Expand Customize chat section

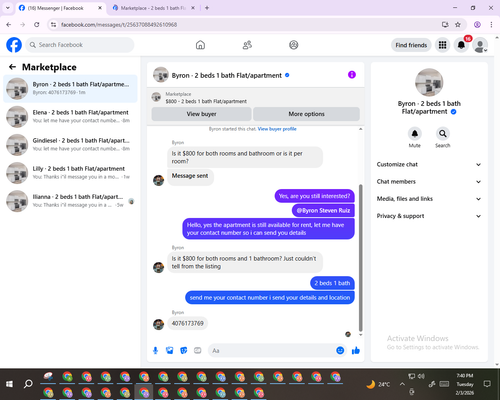point(429,164)
